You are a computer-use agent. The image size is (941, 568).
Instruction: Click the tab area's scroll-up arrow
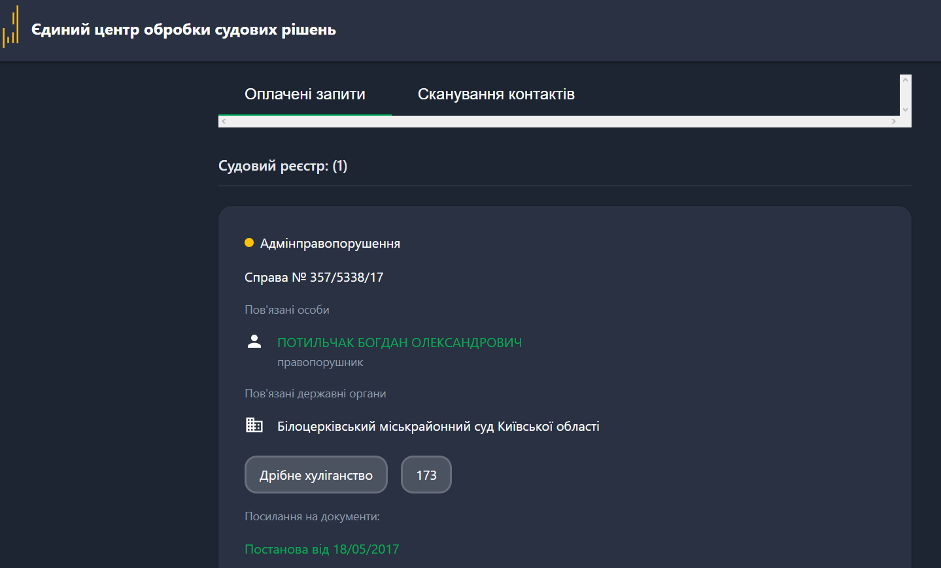pos(906,80)
